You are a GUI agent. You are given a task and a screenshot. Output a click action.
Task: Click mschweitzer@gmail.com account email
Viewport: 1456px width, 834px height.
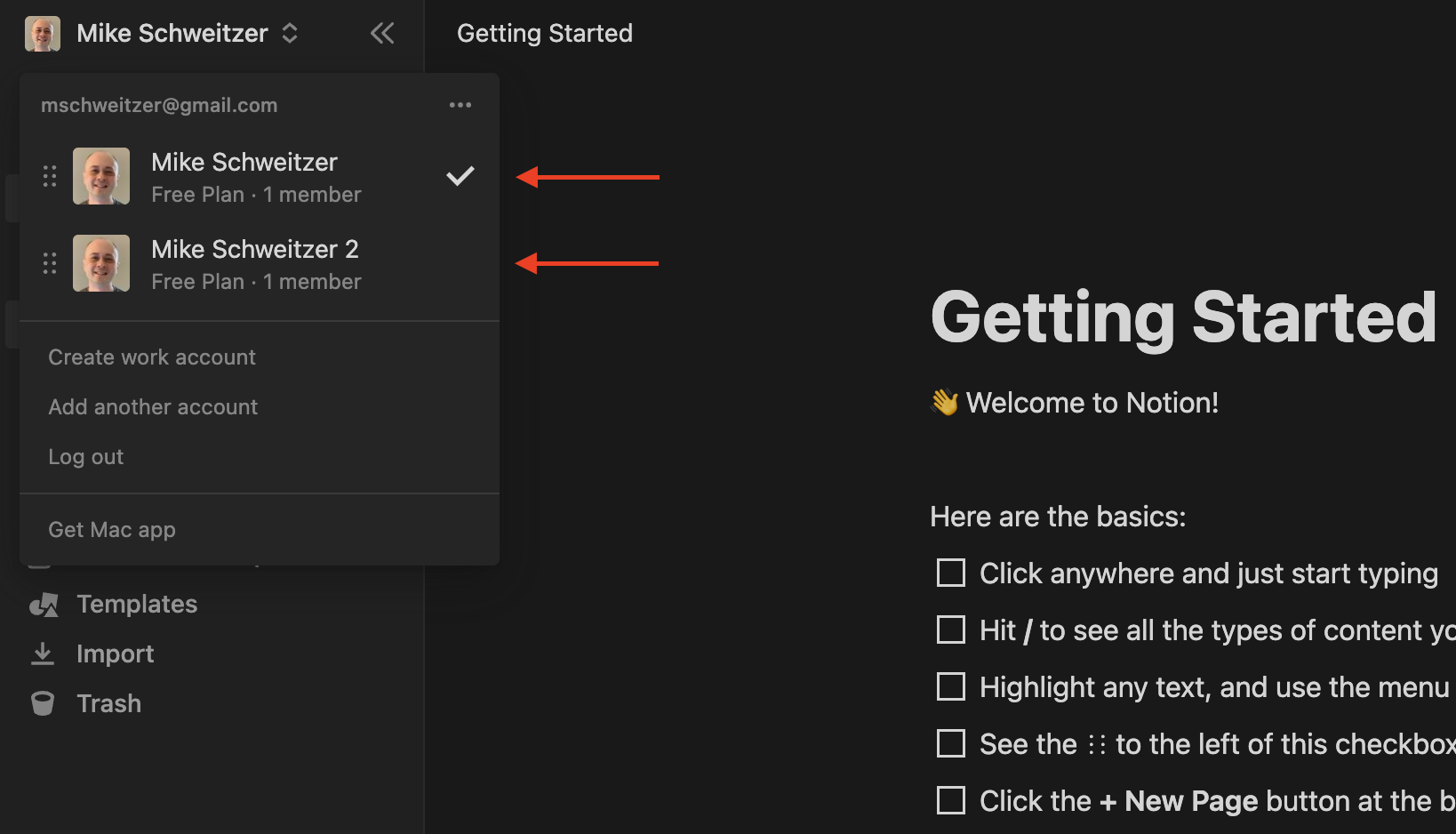click(159, 105)
